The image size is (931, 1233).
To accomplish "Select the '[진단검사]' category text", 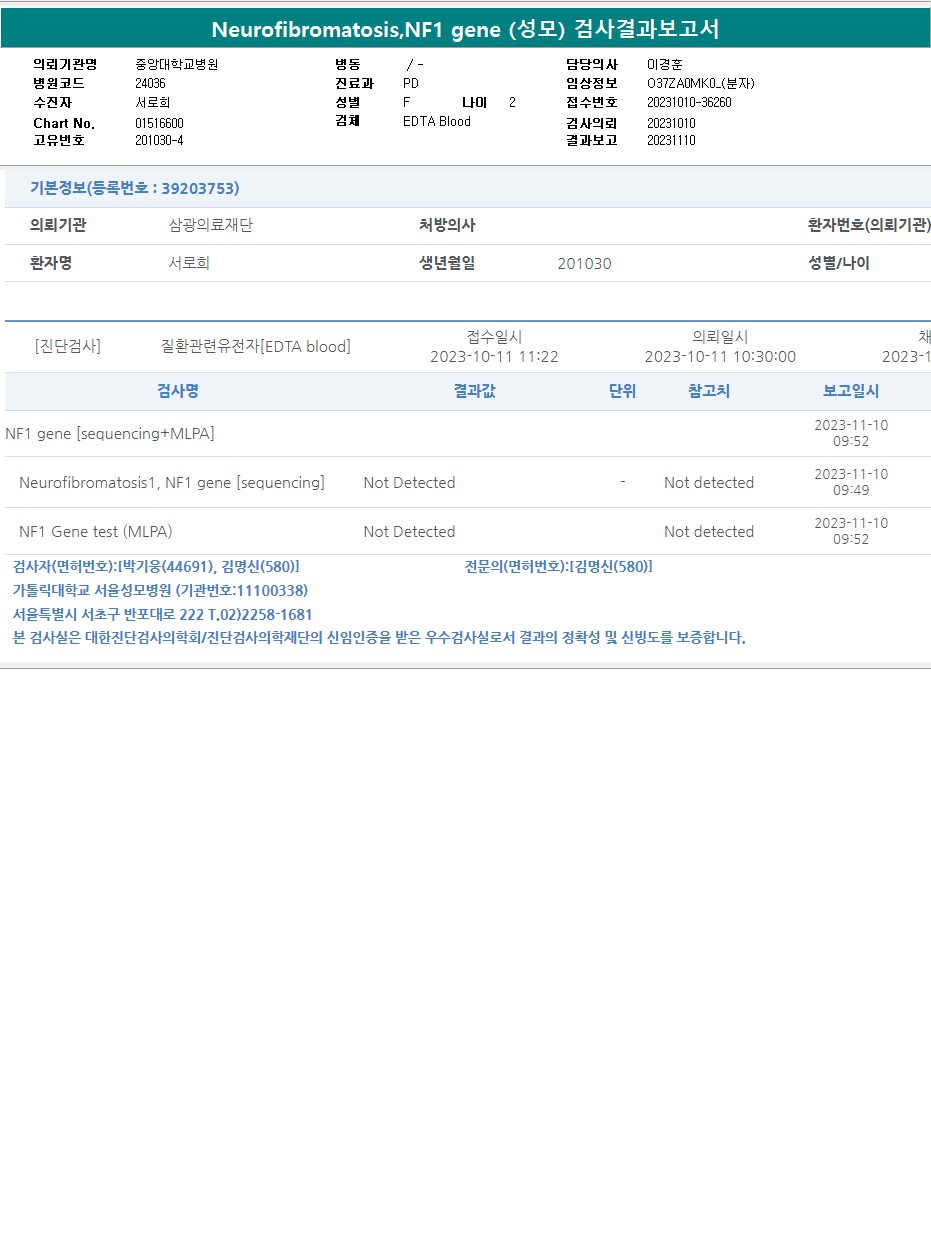I will pos(67,346).
